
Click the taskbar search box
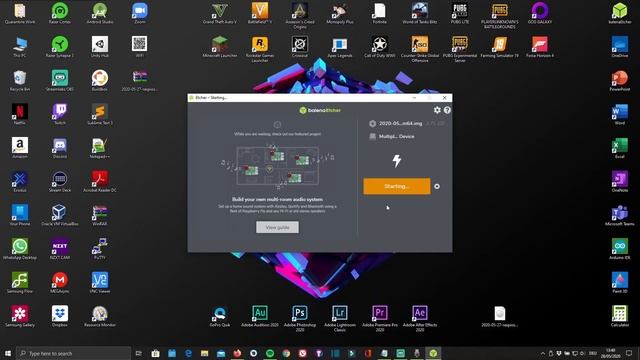pos(73,353)
